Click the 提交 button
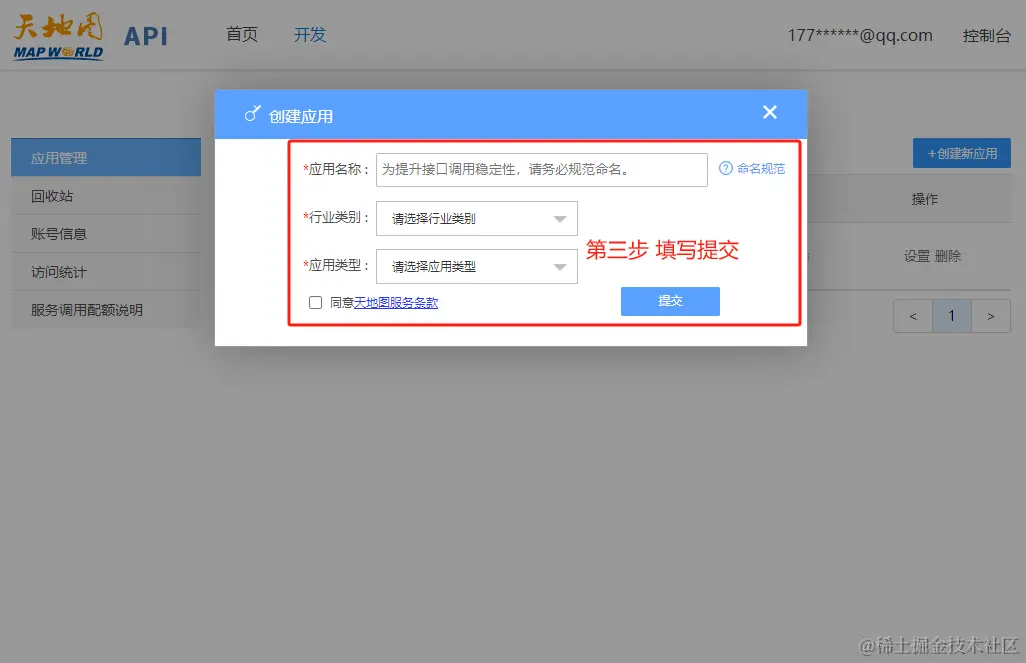1026x663 pixels. tap(670, 301)
